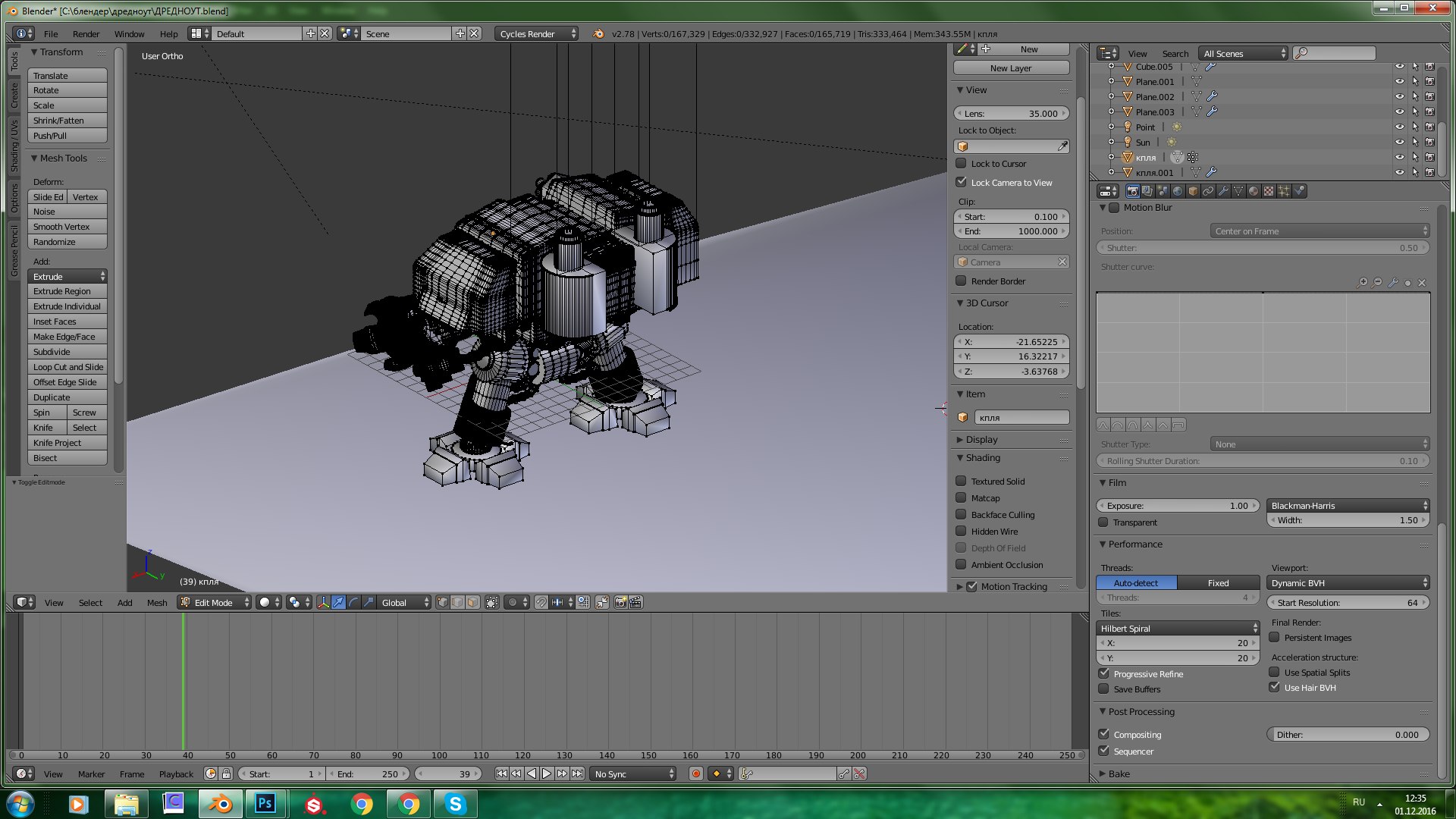Open the Mesh menu in viewport header
Image resolution: width=1456 pixels, height=819 pixels.
pyautogui.click(x=157, y=602)
